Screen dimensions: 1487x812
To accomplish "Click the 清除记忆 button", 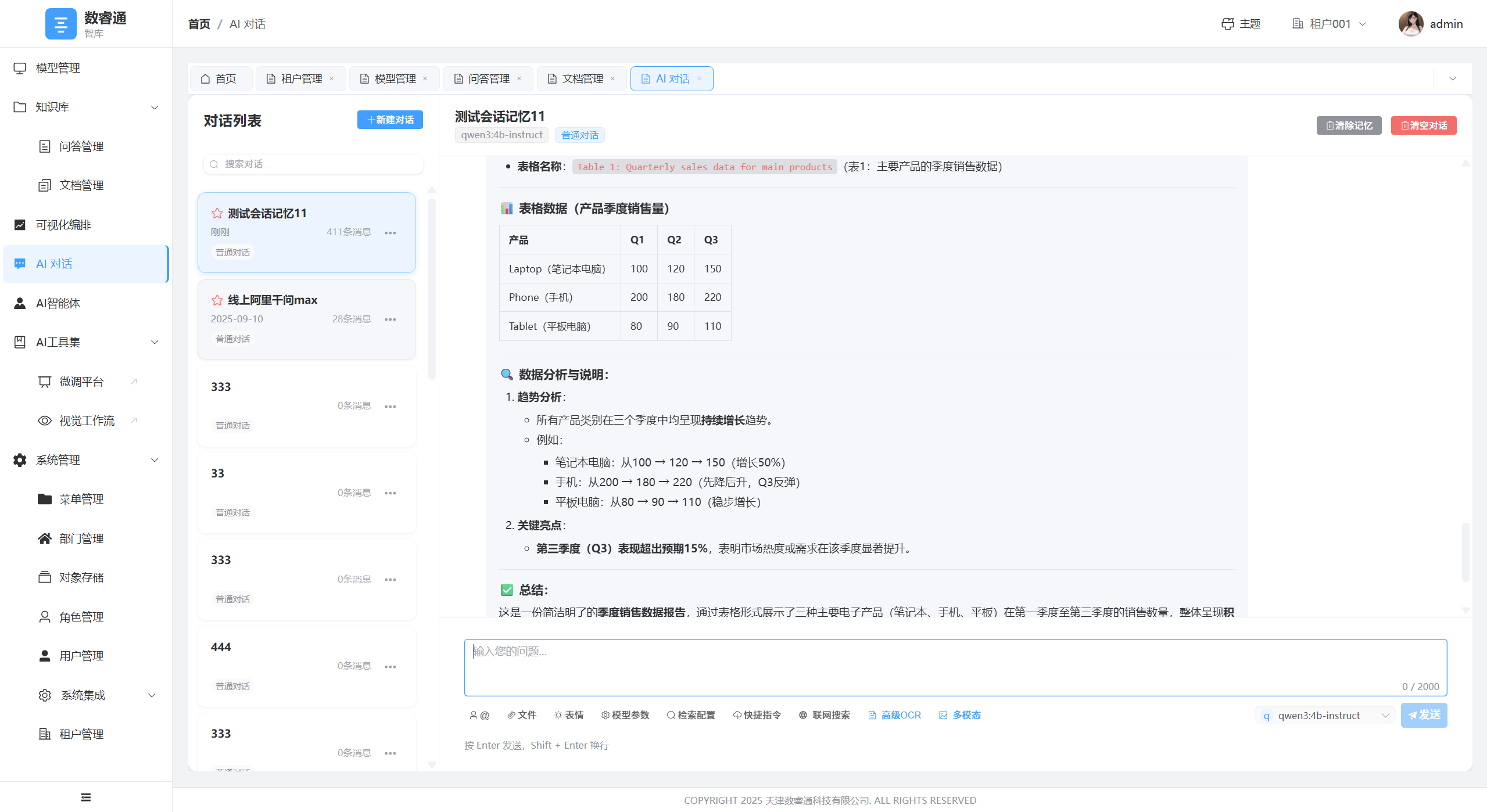I will point(1349,125).
